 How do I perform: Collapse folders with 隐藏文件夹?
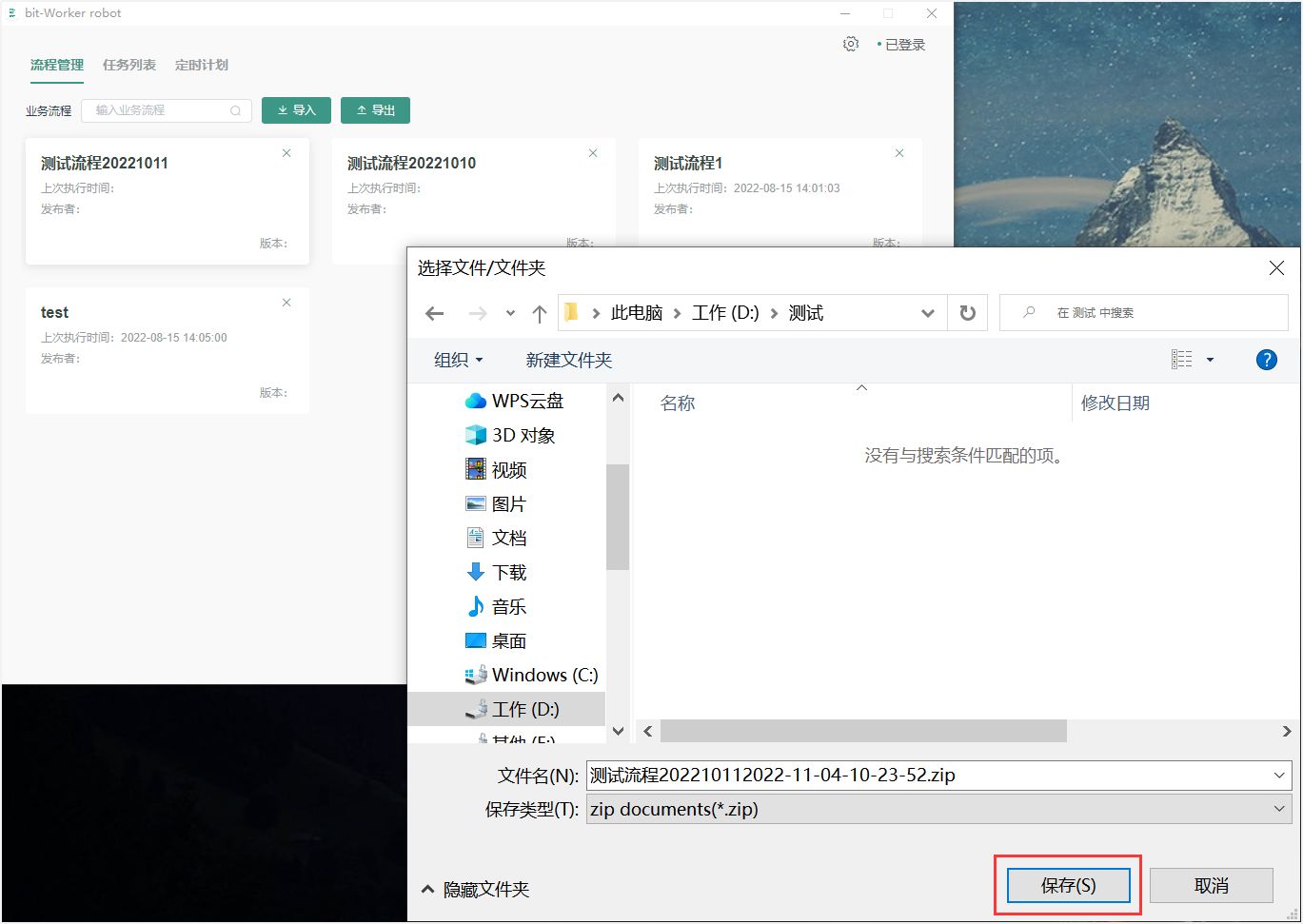tap(475, 889)
